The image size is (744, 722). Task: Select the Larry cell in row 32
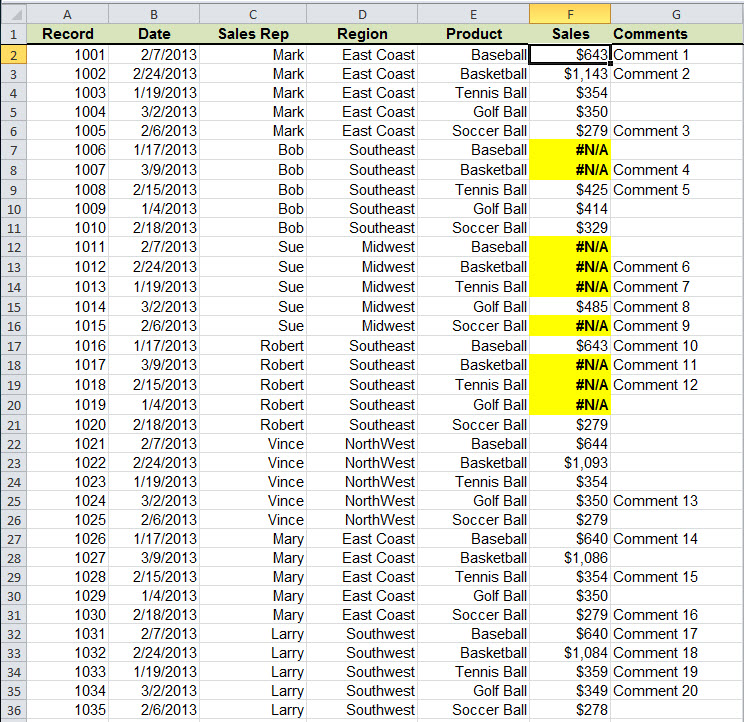[x=253, y=634]
